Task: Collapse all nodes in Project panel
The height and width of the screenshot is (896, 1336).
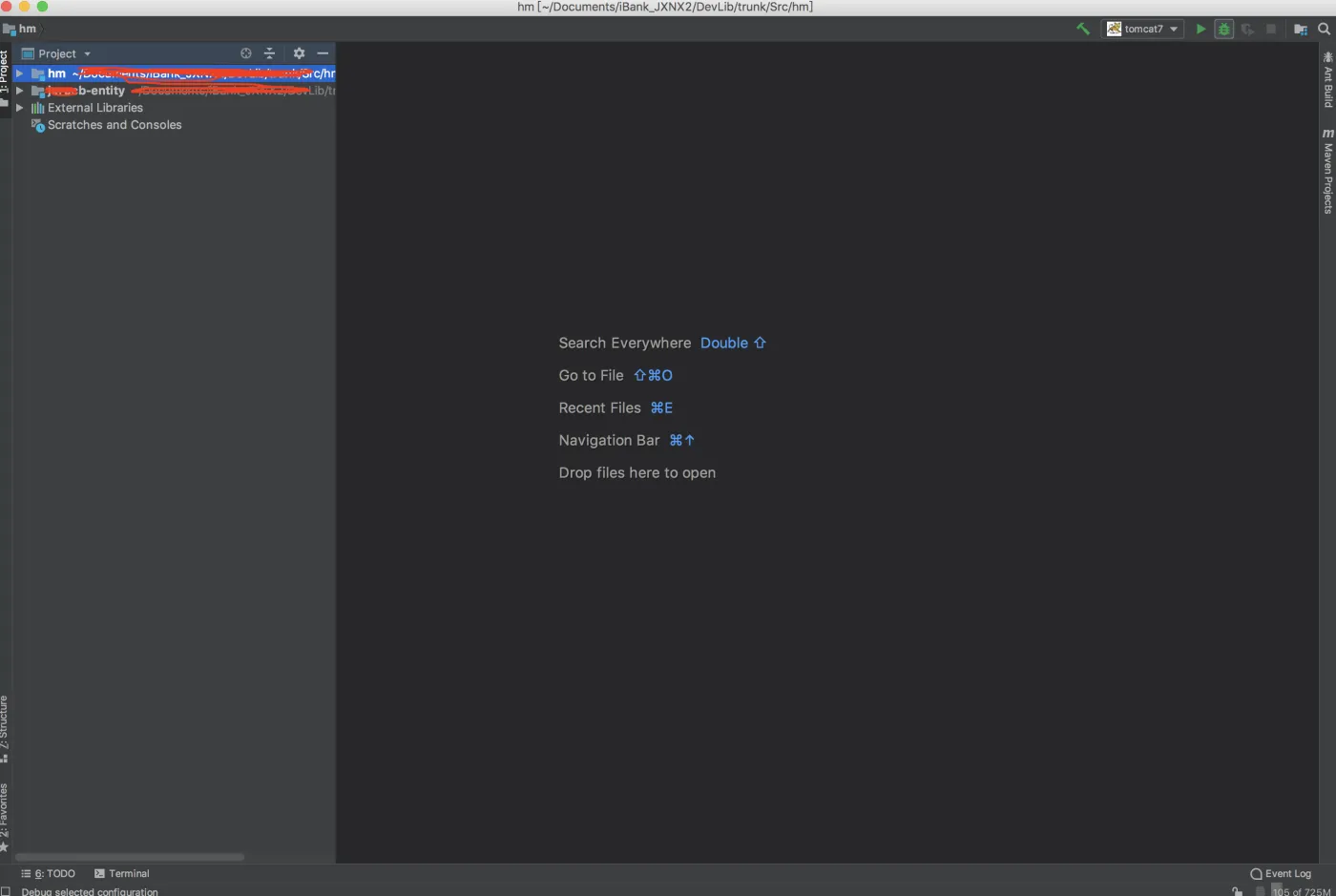Action: coord(269,53)
